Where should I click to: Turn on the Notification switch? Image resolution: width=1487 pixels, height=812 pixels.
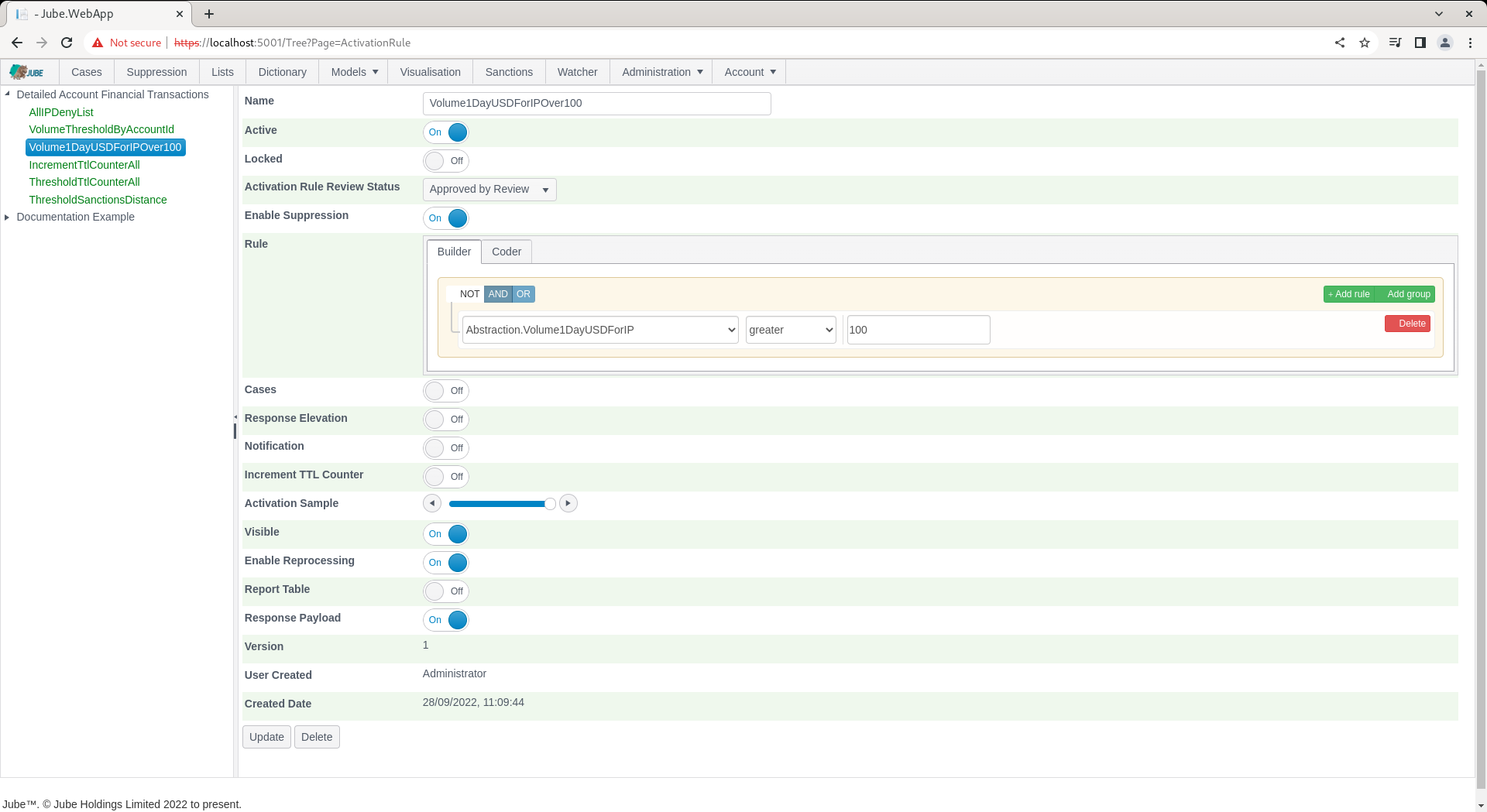tap(446, 448)
